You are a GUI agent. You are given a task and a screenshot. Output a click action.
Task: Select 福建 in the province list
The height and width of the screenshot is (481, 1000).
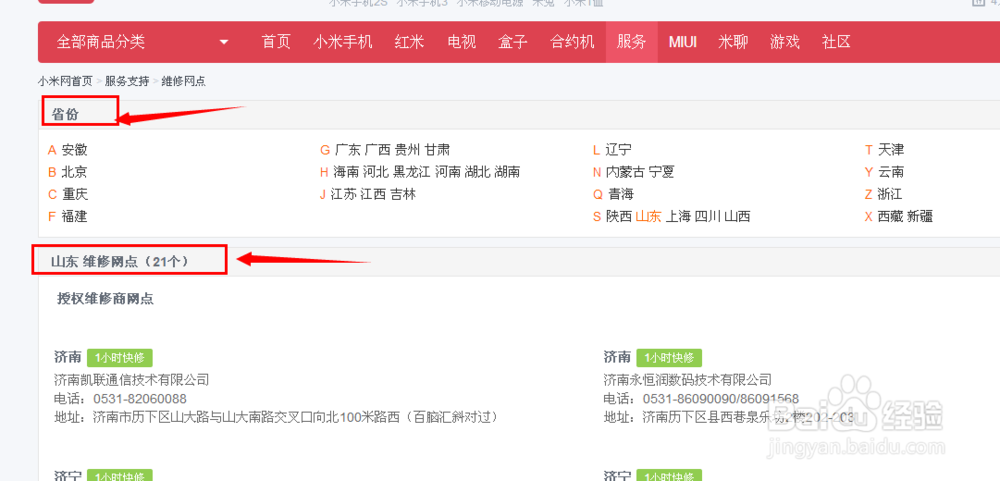click(75, 216)
